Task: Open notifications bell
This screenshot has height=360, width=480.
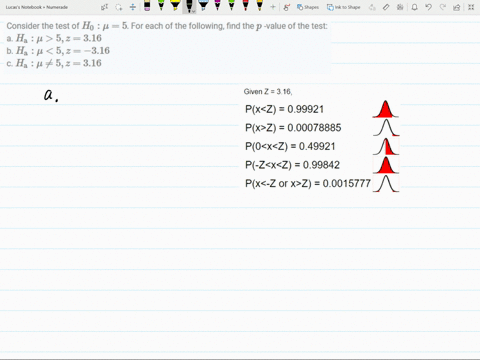Action: click(x=414, y=7)
